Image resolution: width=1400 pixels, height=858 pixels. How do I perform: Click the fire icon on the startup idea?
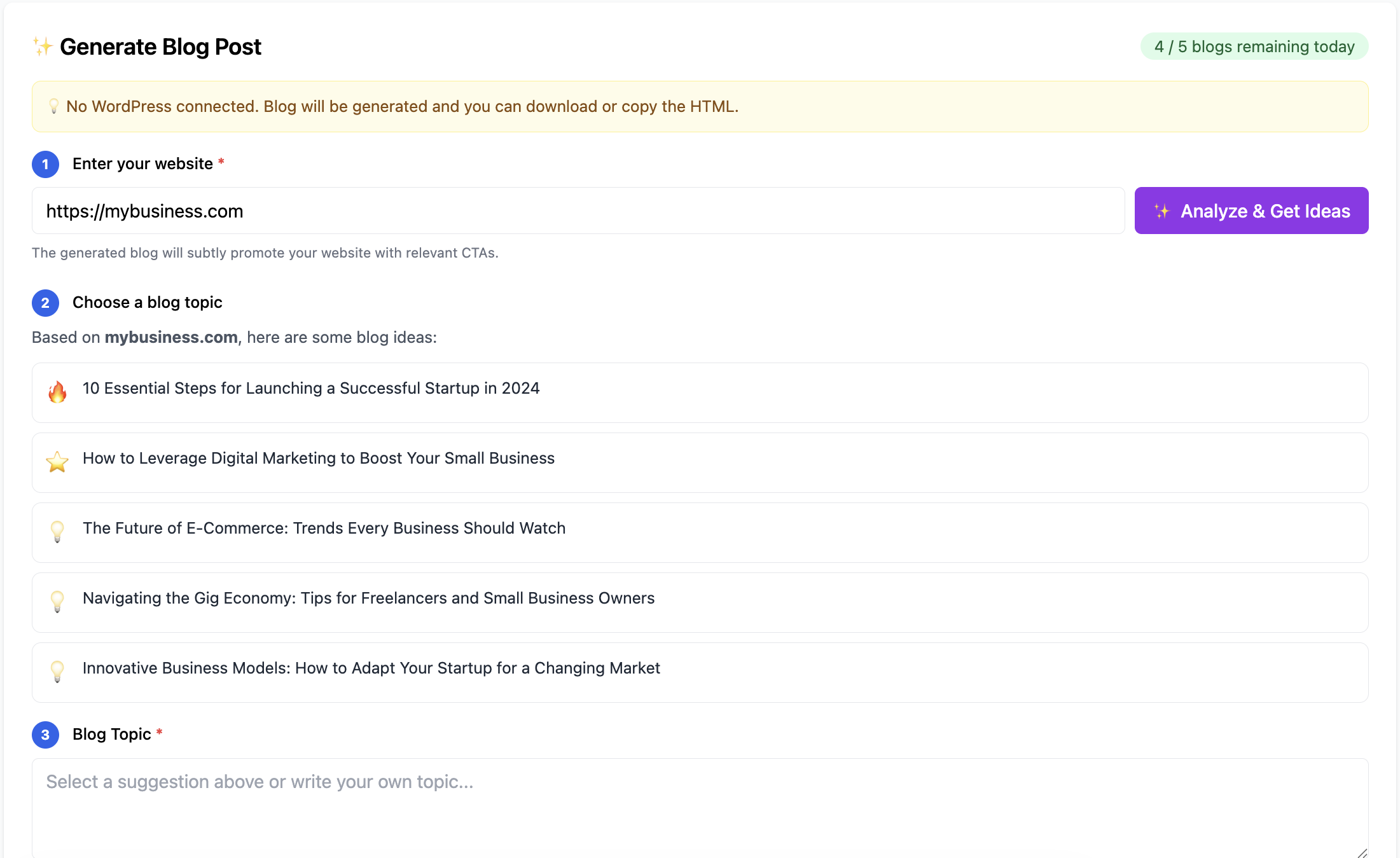[x=57, y=392]
